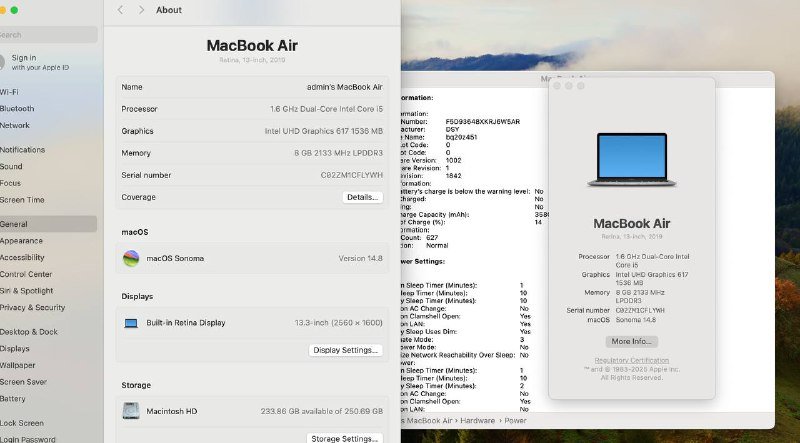Open Sound settings in sidebar
Screen dimensions: 800x443
pyautogui.click(x=11, y=167)
